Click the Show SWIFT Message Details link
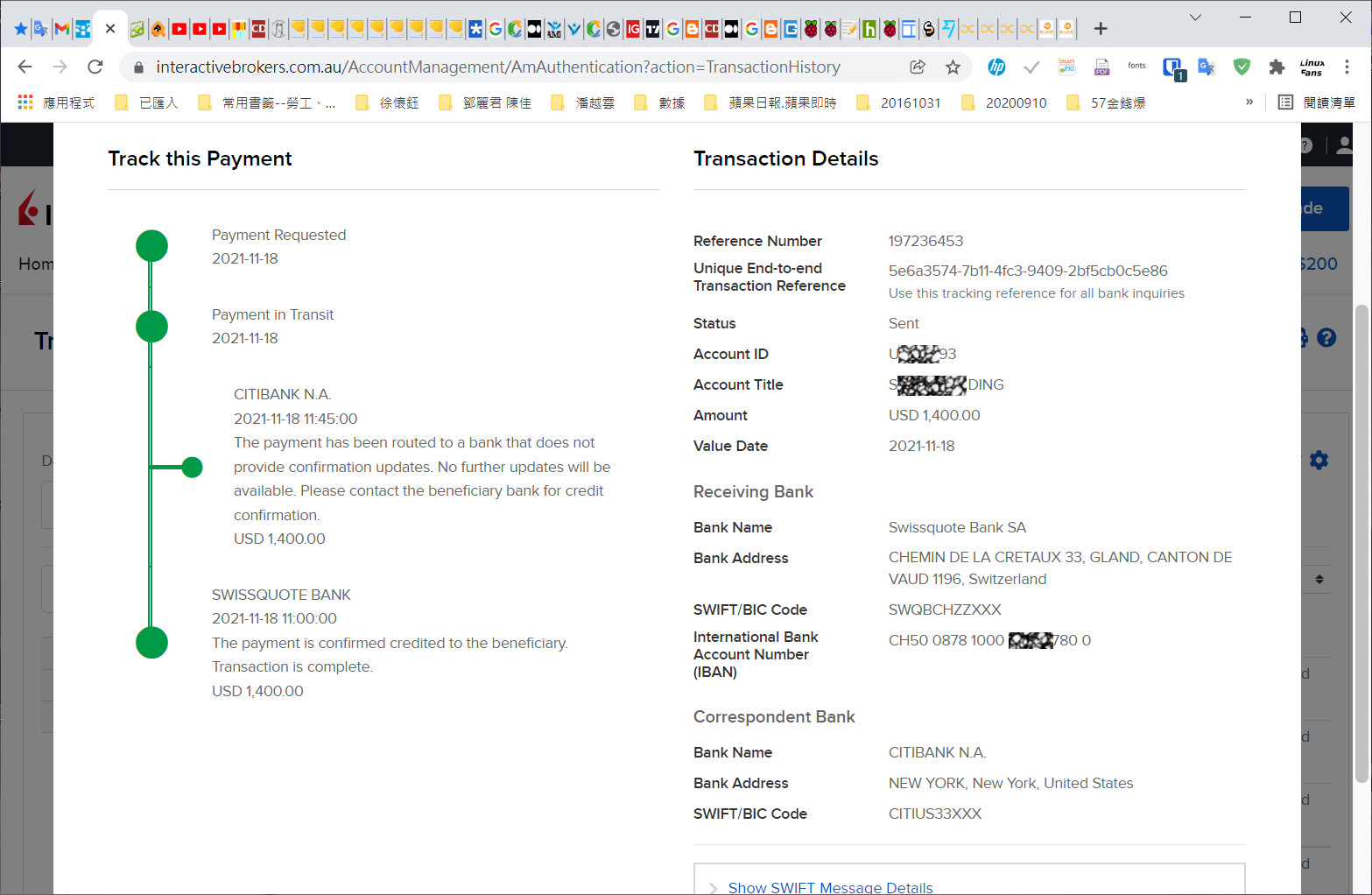 coord(830,887)
